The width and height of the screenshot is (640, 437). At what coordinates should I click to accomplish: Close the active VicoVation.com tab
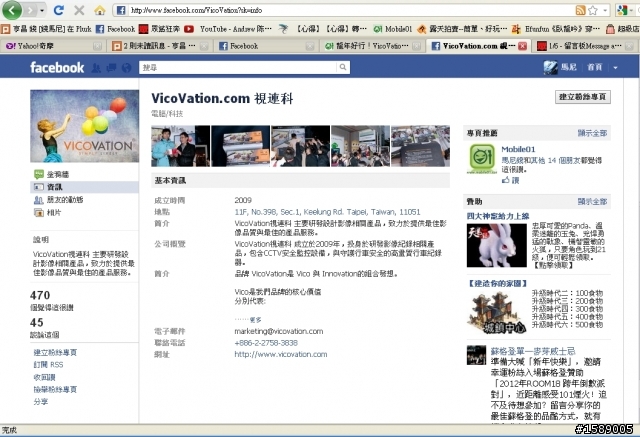[x=522, y=46]
